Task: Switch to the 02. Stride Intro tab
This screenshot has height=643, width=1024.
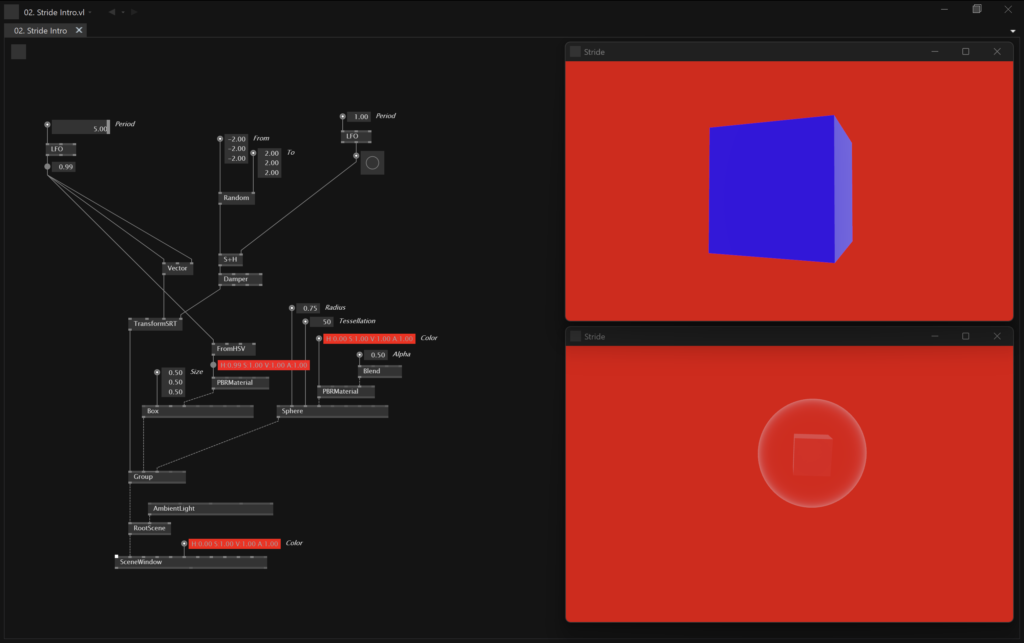Action: (40, 31)
